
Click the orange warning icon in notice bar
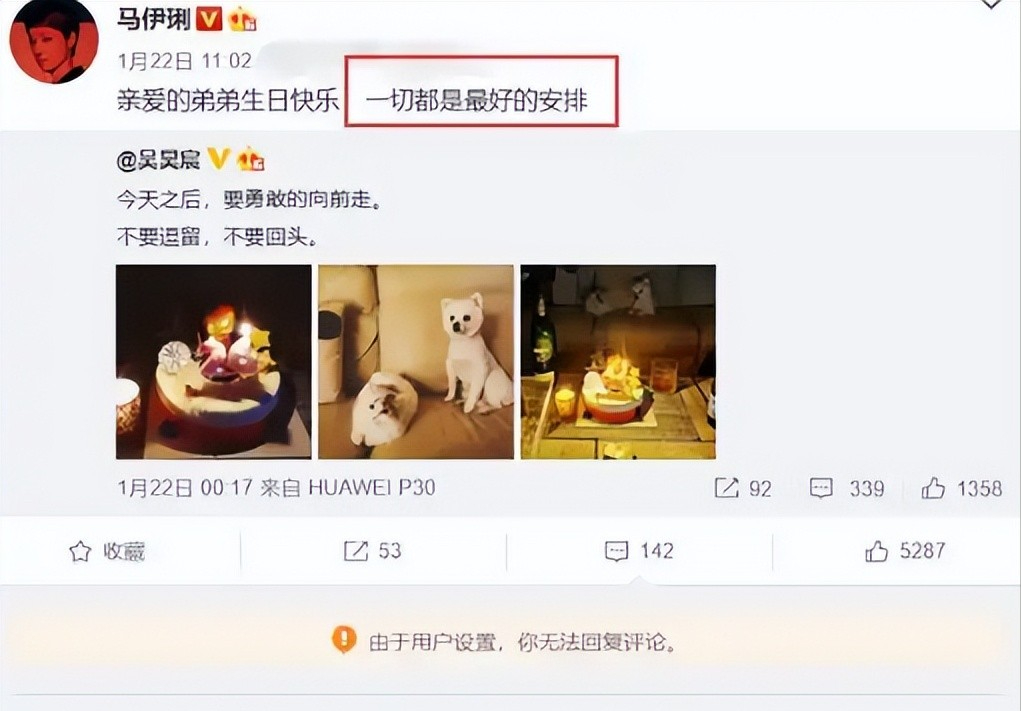pyautogui.click(x=344, y=640)
